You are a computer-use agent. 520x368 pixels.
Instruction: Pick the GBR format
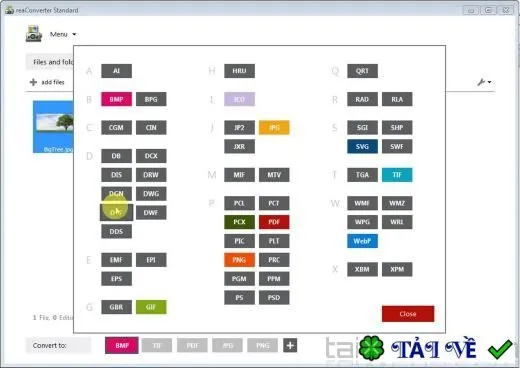point(116,307)
